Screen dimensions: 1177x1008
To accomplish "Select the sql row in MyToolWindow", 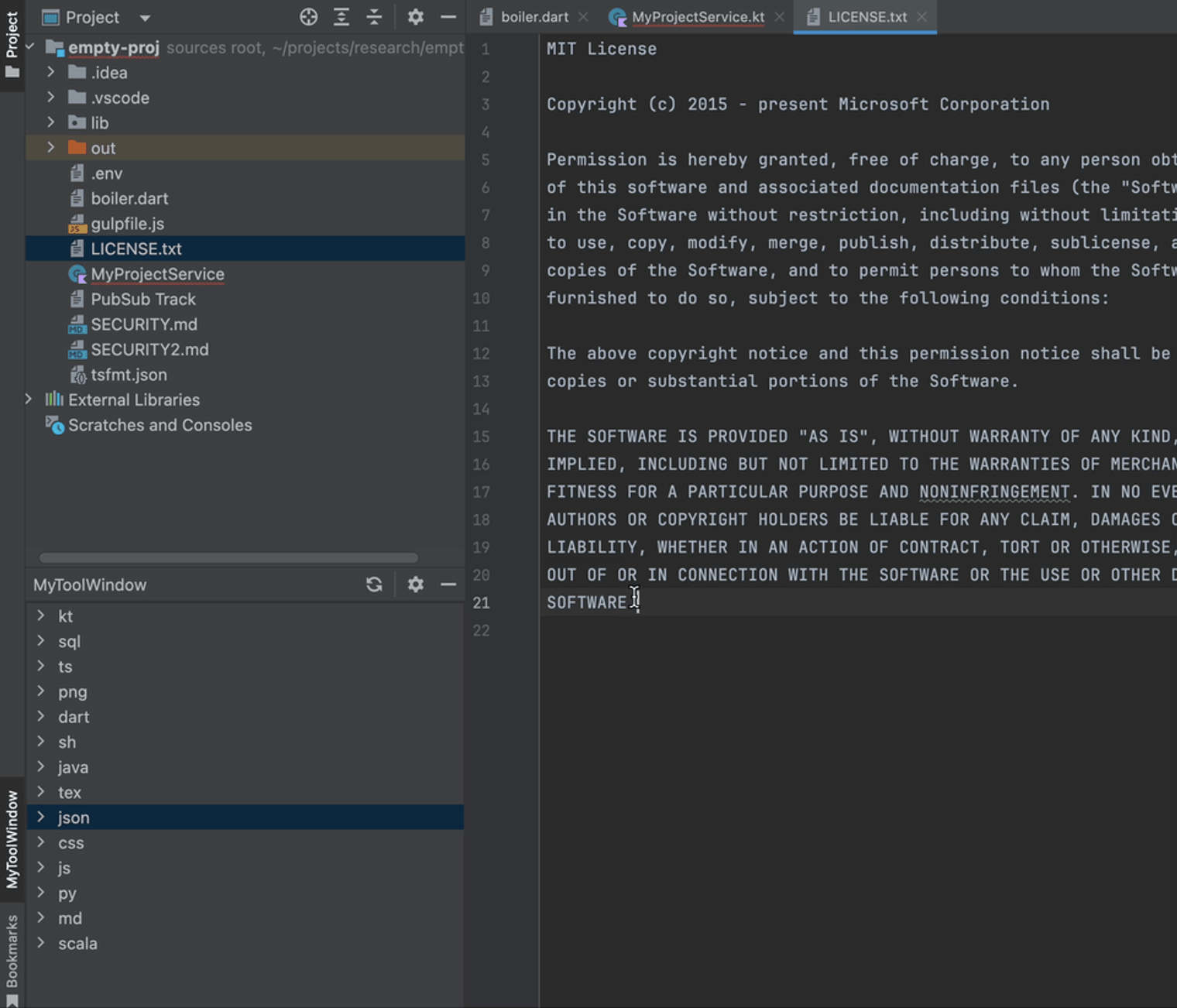I will 245,641.
